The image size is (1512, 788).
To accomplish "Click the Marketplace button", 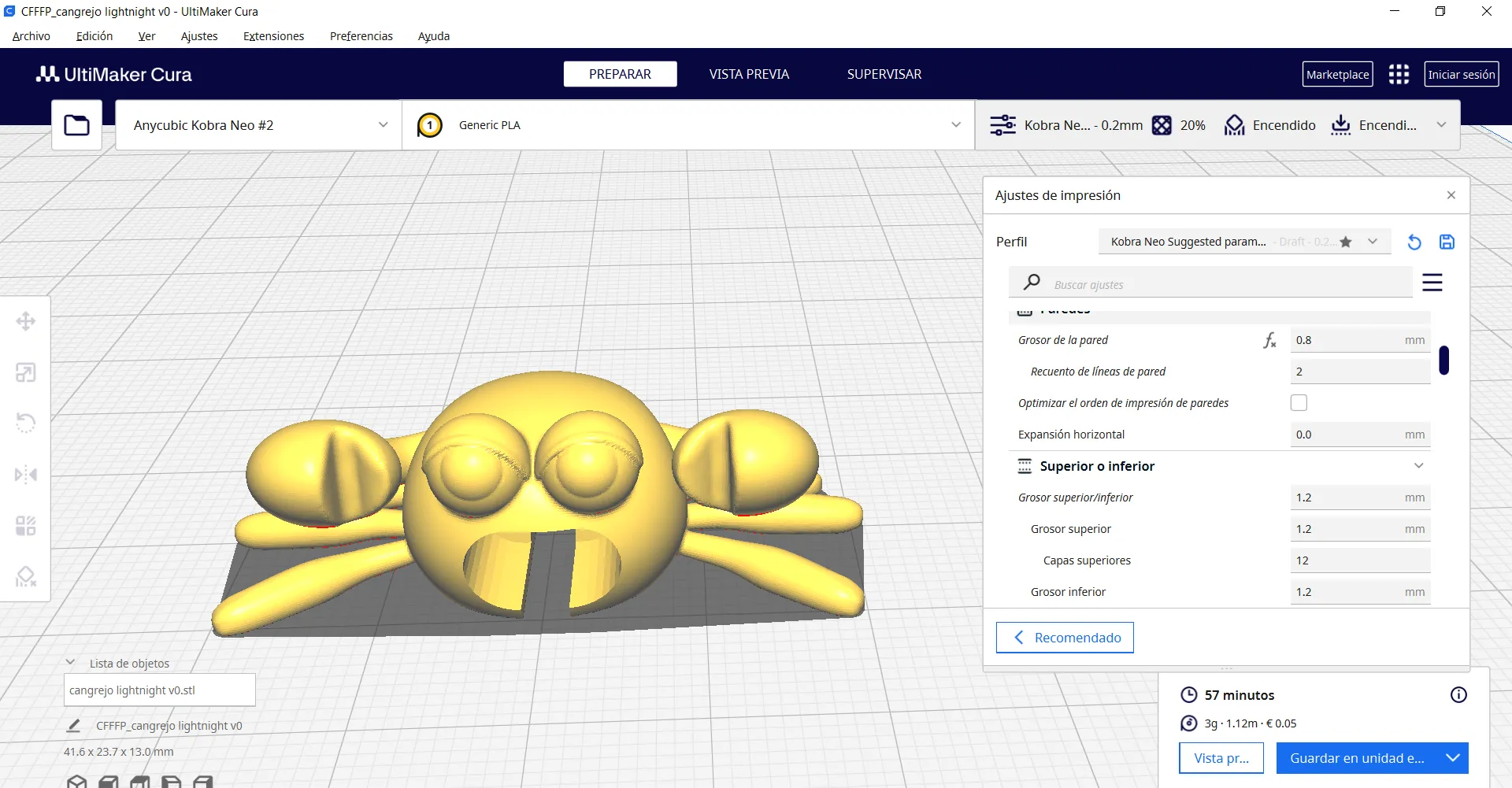I will click(1337, 75).
